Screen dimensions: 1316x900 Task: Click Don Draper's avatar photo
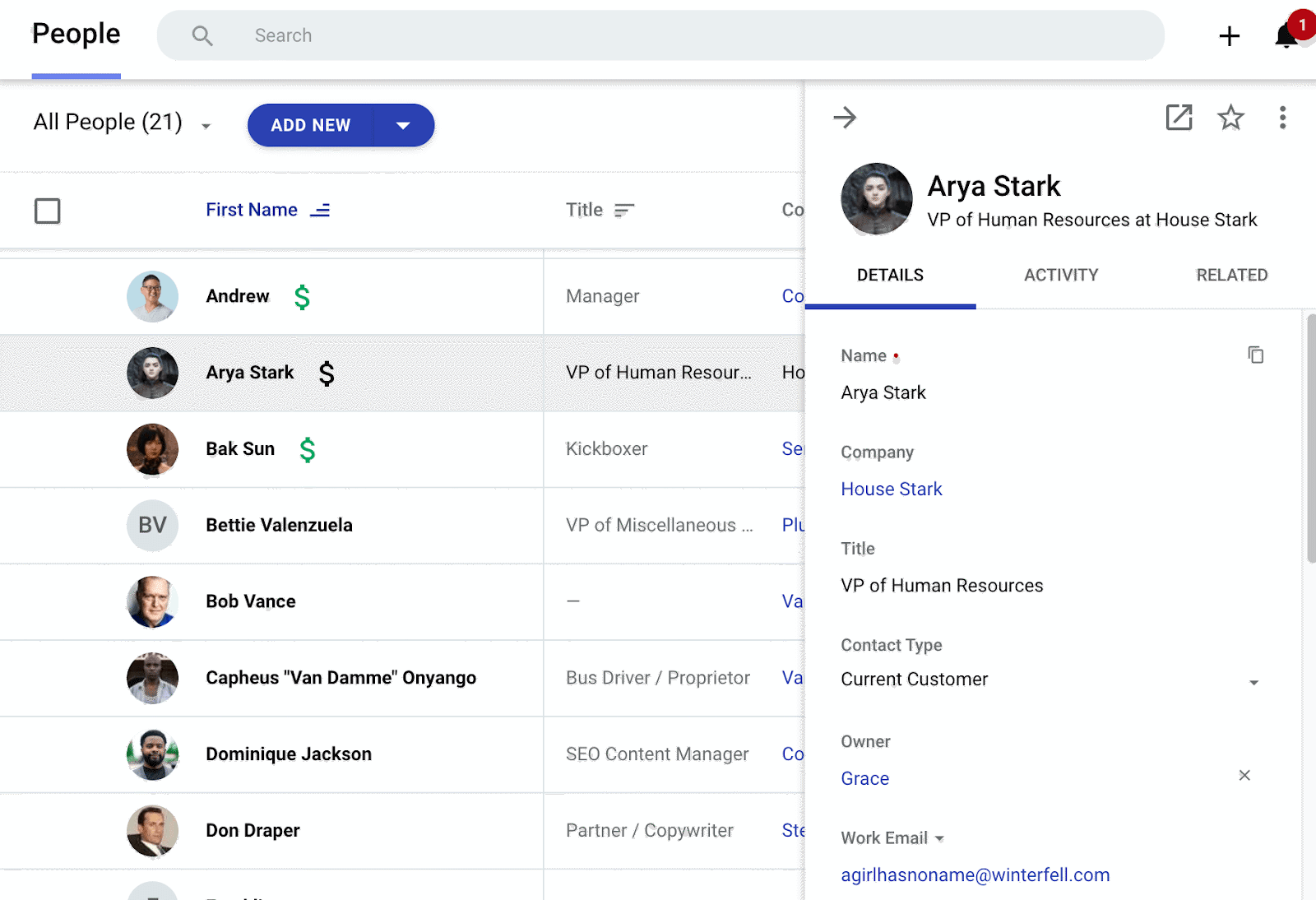click(x=152, y=831)
